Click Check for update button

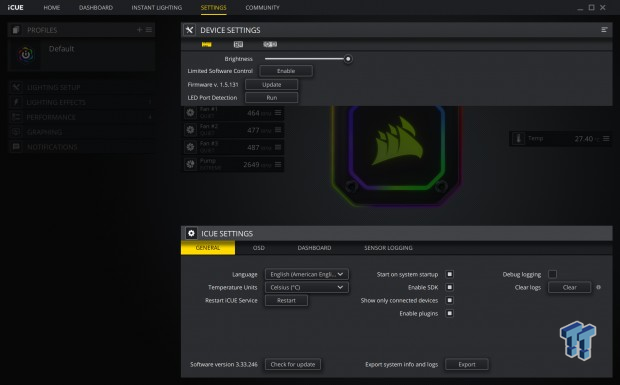click(293, 364)
